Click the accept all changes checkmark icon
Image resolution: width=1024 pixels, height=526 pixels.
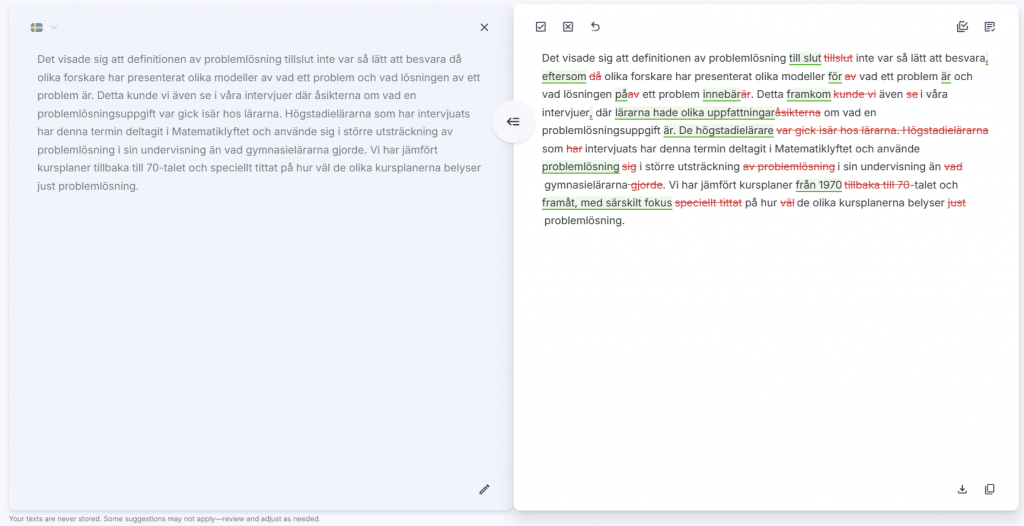pyautogui.click(x=541, y=27)
